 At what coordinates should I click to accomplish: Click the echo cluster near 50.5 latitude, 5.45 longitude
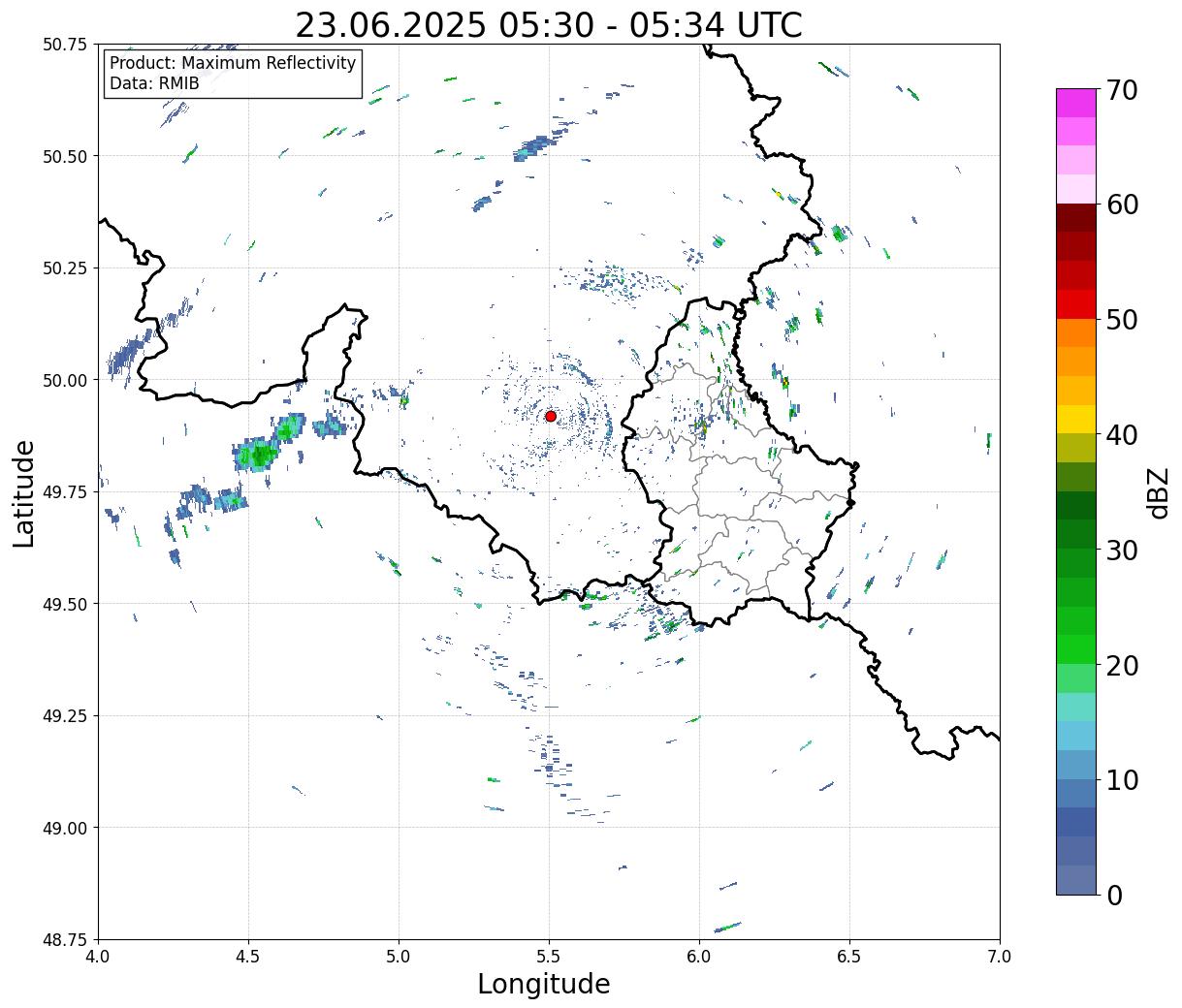[534, 147]
